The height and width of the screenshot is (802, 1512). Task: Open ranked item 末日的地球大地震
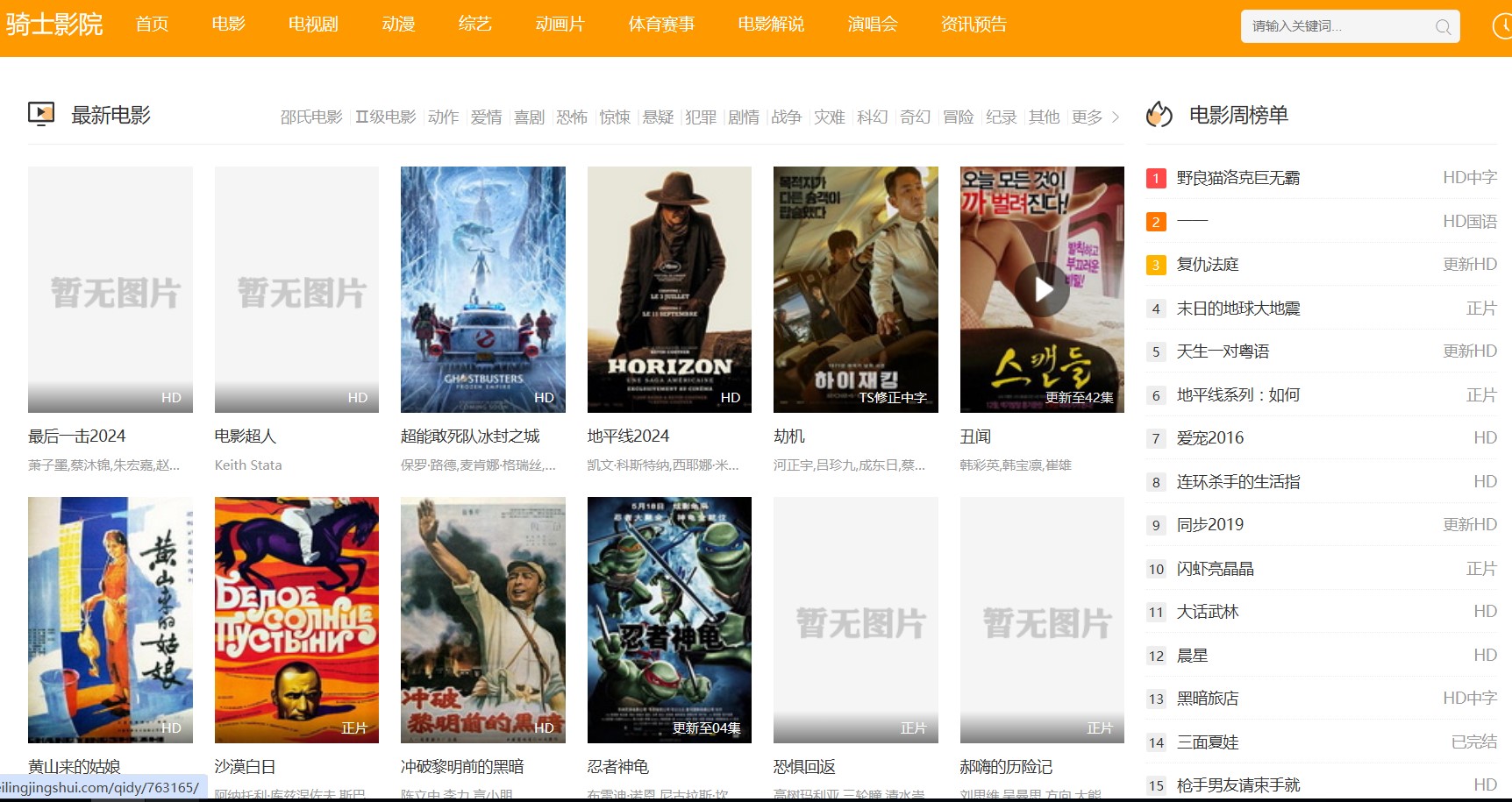click(1237, 309)
